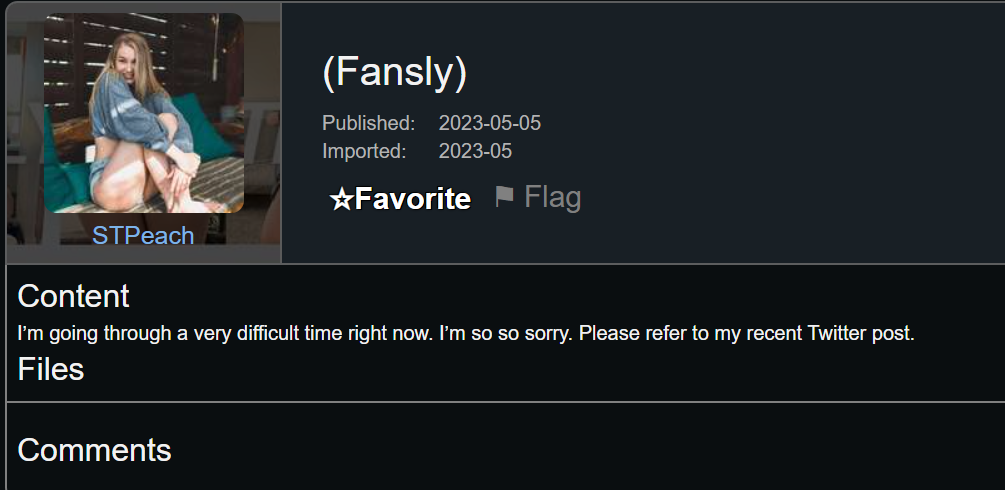The width and height of the screenshot is (1005, 490).
Task: Click the Content section heading
Action: pyautogui.click(x=73, y=296)
